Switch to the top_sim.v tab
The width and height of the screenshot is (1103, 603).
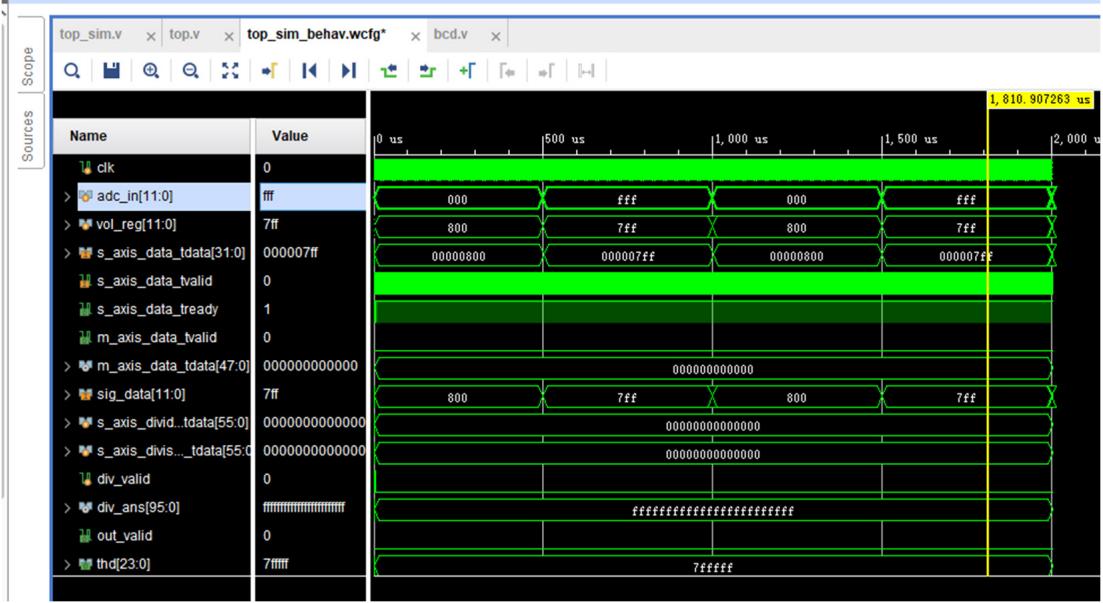(90, 35)
